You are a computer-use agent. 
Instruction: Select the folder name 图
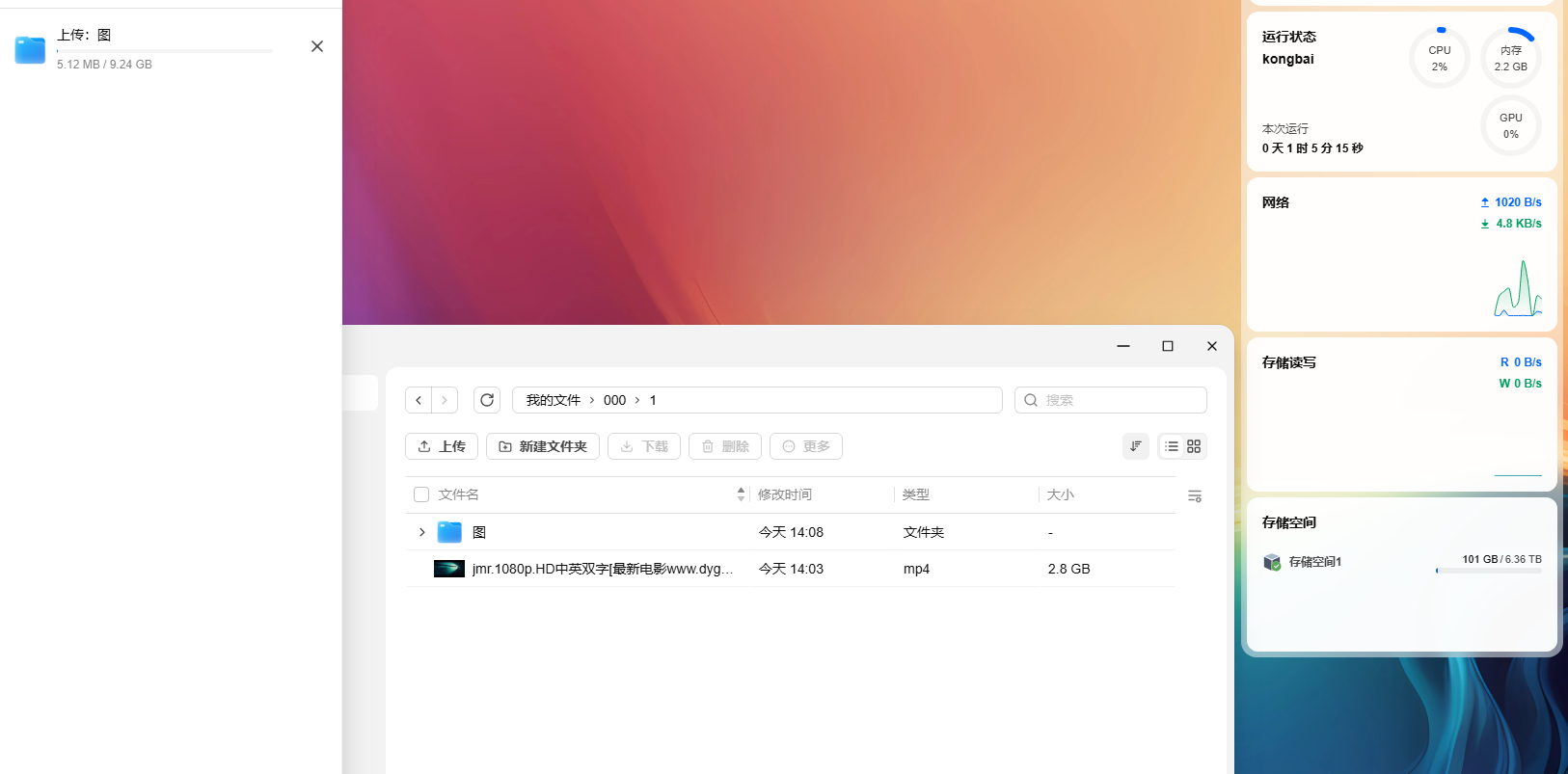tap(479, 532)
